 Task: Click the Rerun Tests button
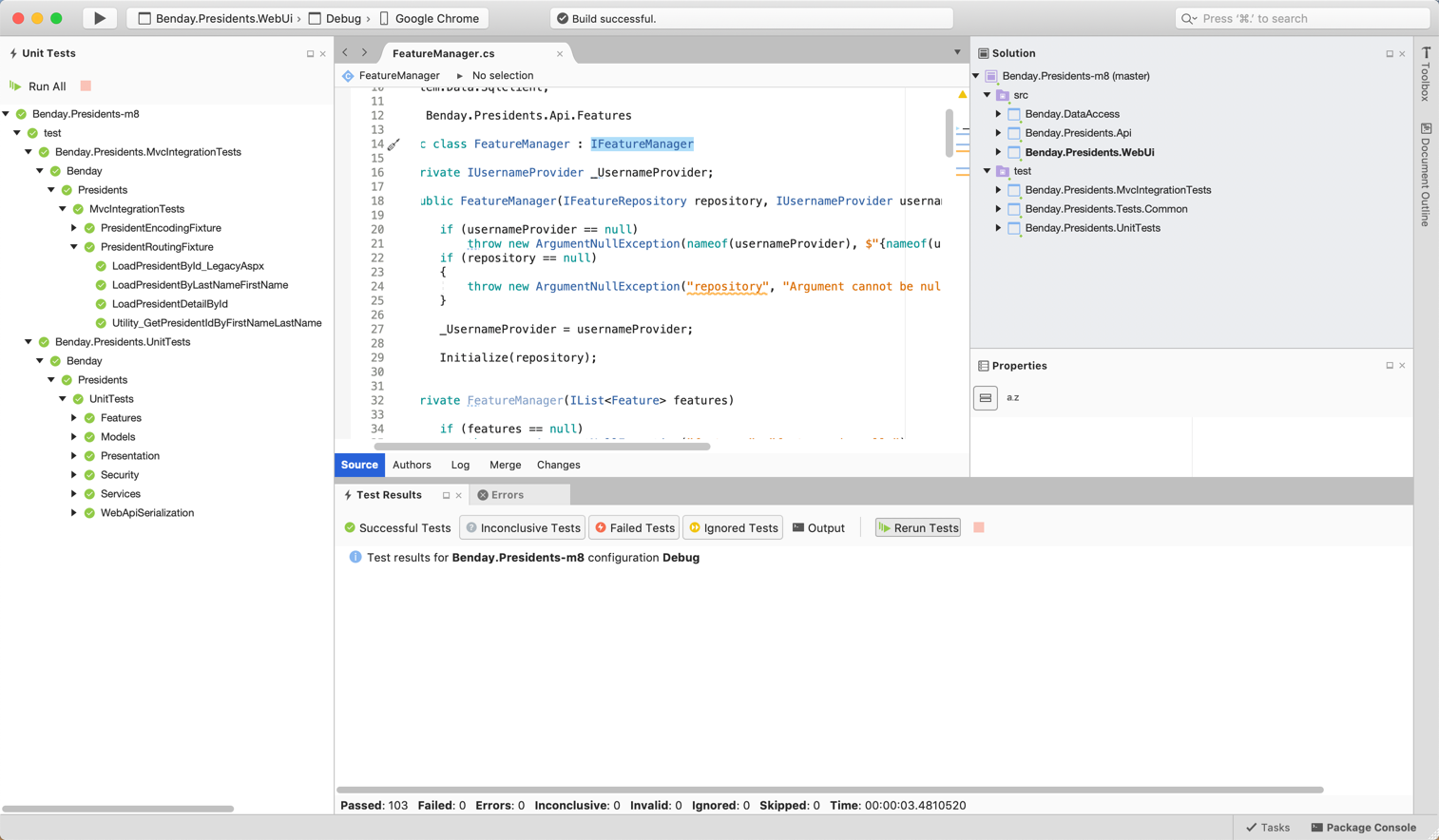click(x=917, y=527)
